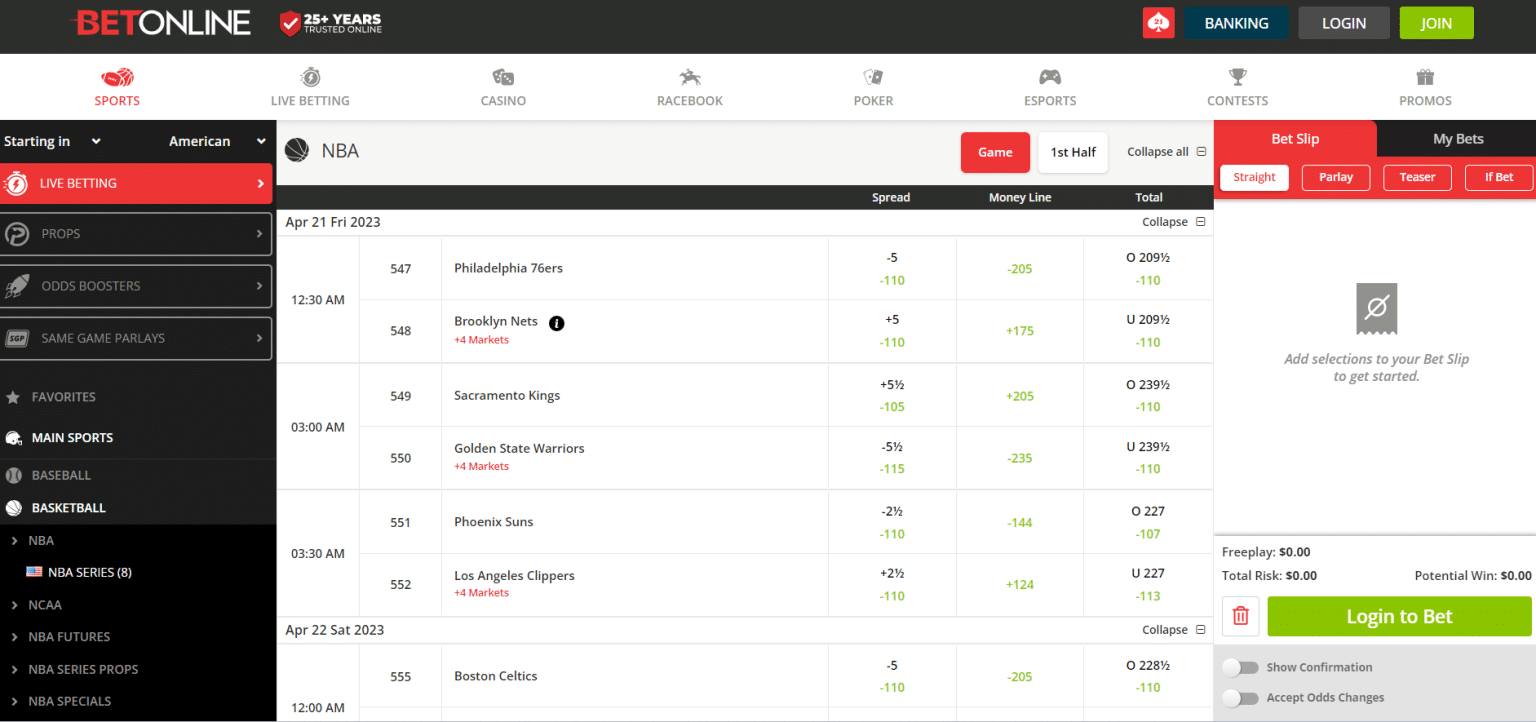
Task: Open the Starting in dropdown
Action: 52,141
